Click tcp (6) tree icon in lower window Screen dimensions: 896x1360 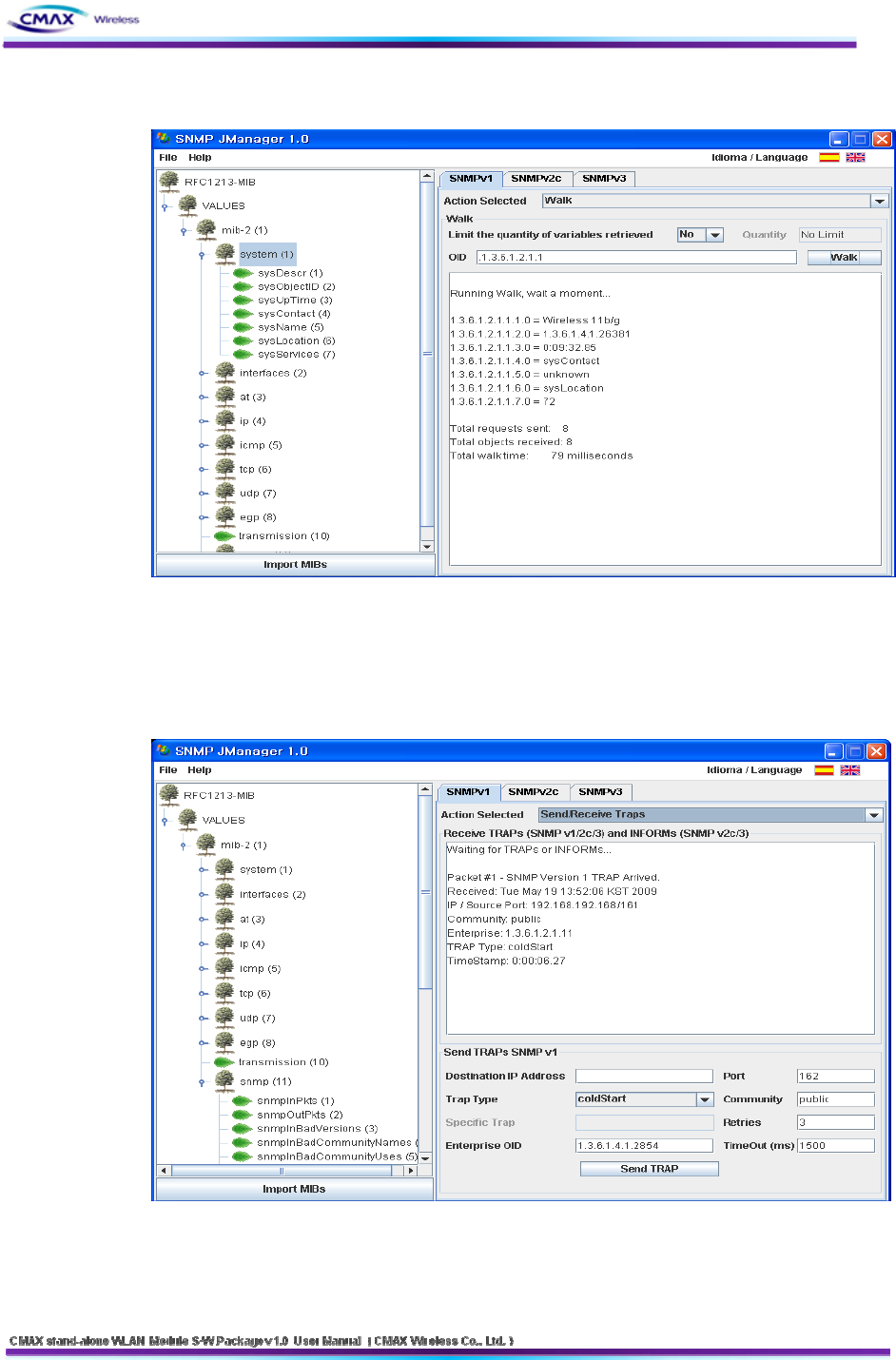pos(225,992)
